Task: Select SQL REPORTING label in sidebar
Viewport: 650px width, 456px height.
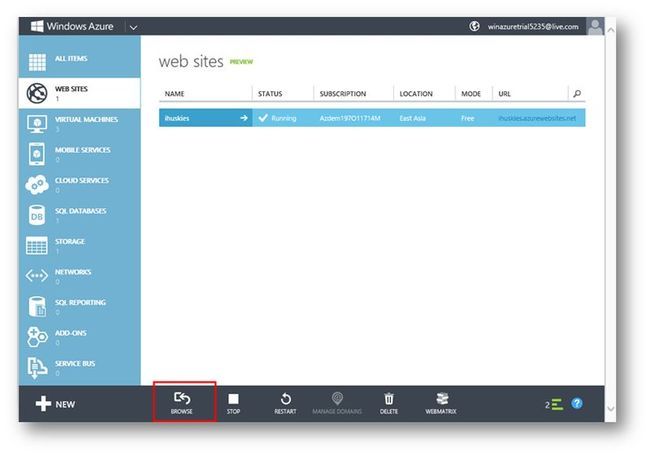Action: (x=80, y=302)
